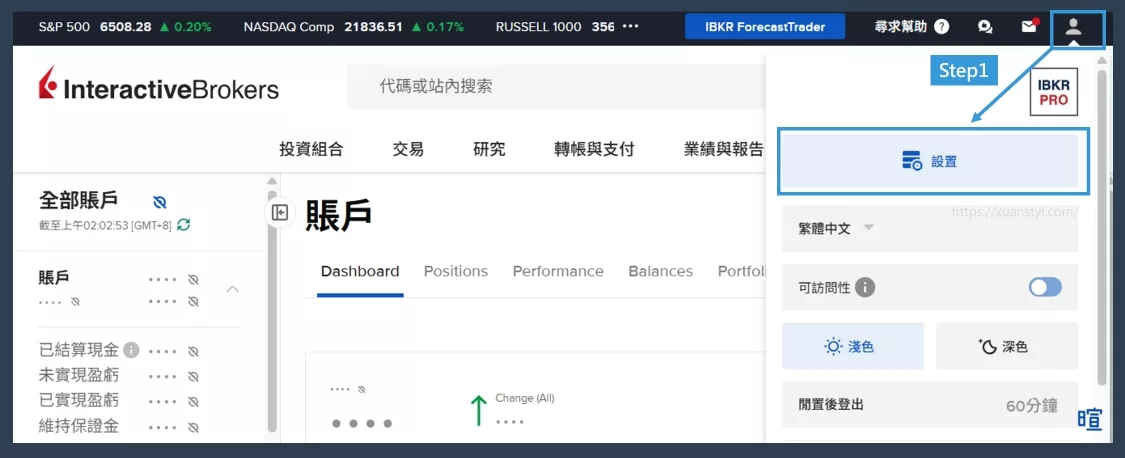Image resolution: width=1125 pixels, height=458 pixels.
Task: Reveal hidden value in 未實現盈虧 row
Action: click(x=193, y=376)
